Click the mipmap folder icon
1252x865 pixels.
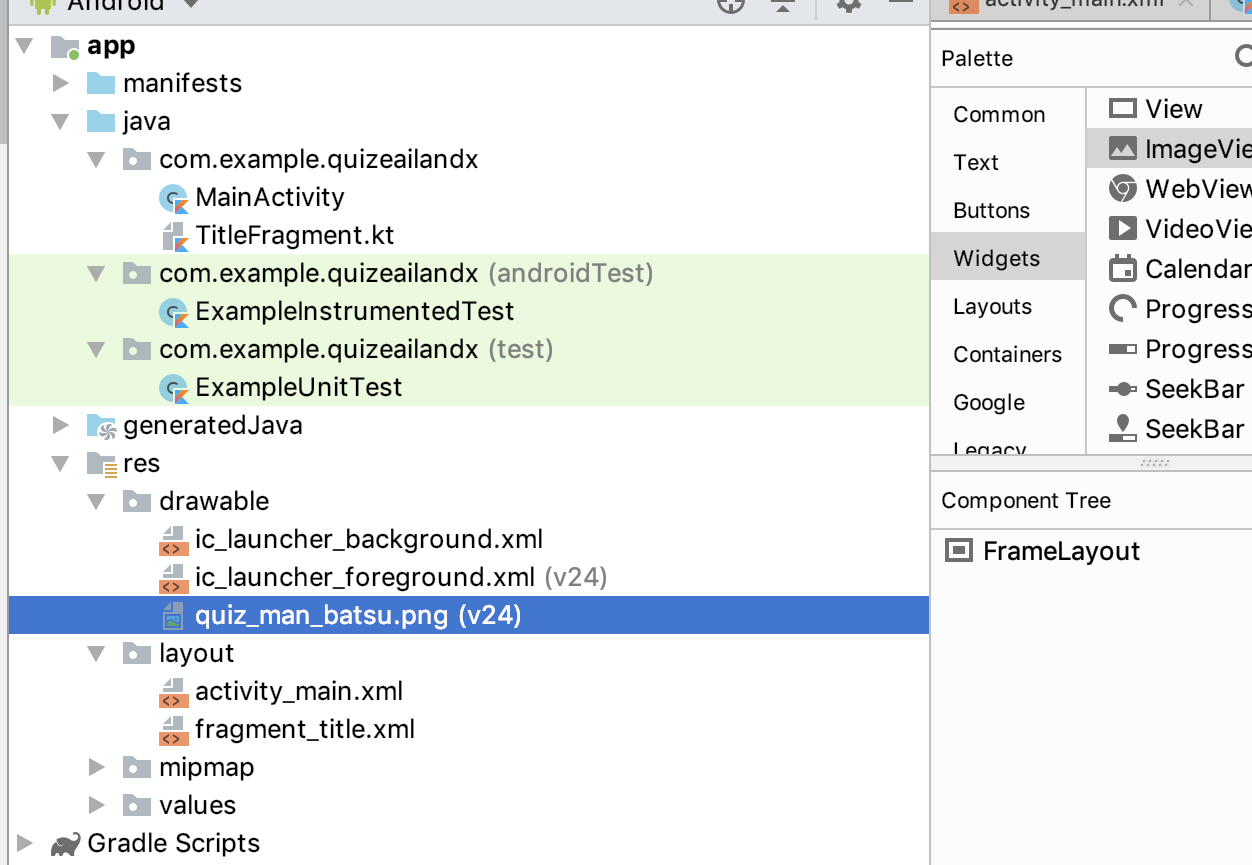click(137, 767)
